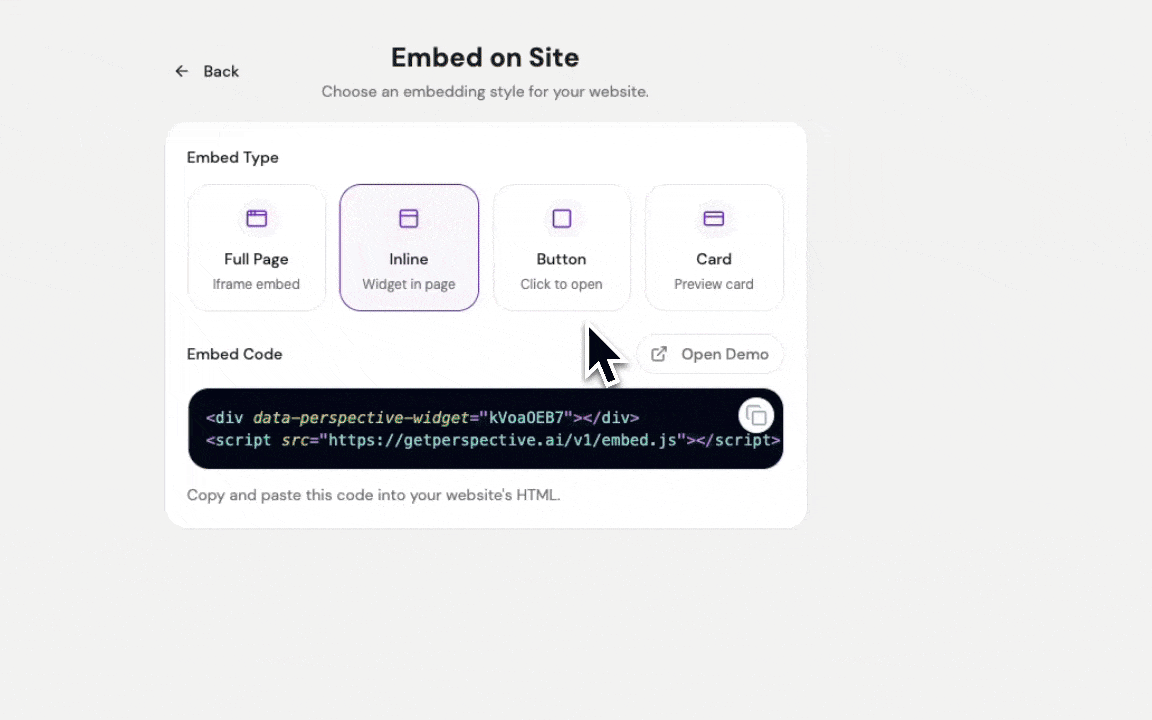Image resolution: width=1152 pixels, height=720 pixels.
Task: Open the Open Demo preview
Action: coord(711,354)
